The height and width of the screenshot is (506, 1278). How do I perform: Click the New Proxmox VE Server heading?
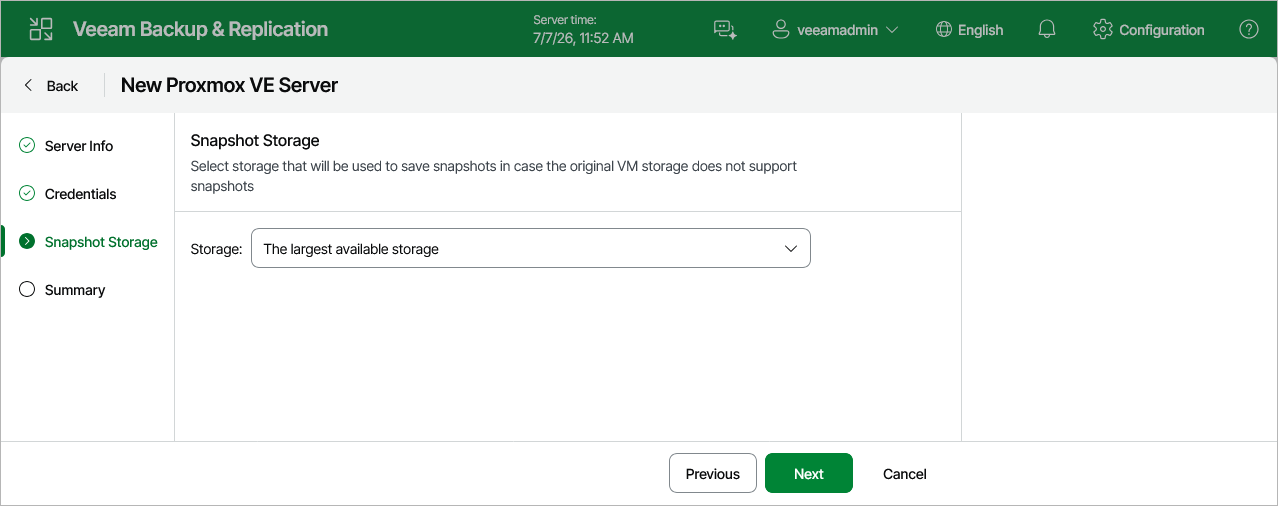click(x=229, y=85)
